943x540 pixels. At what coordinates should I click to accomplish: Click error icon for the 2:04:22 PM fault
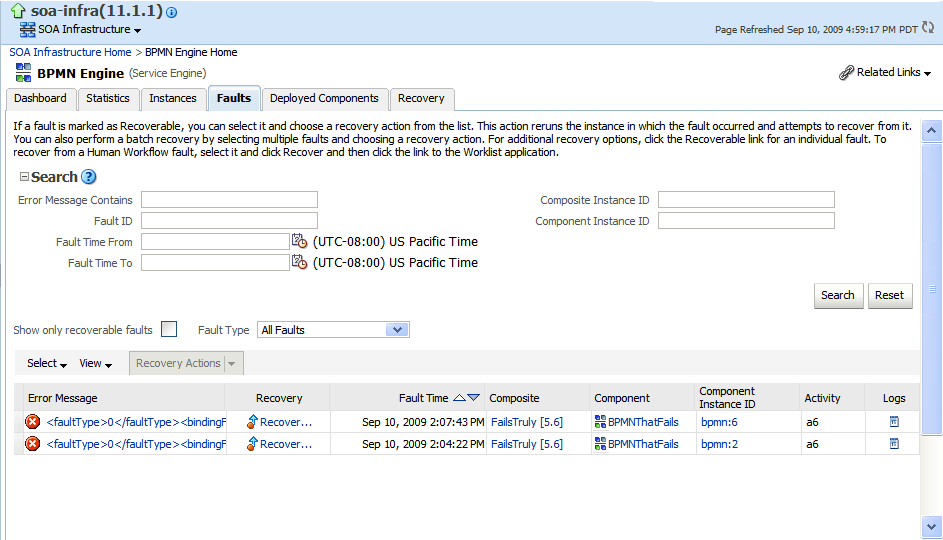click(32, 444)
